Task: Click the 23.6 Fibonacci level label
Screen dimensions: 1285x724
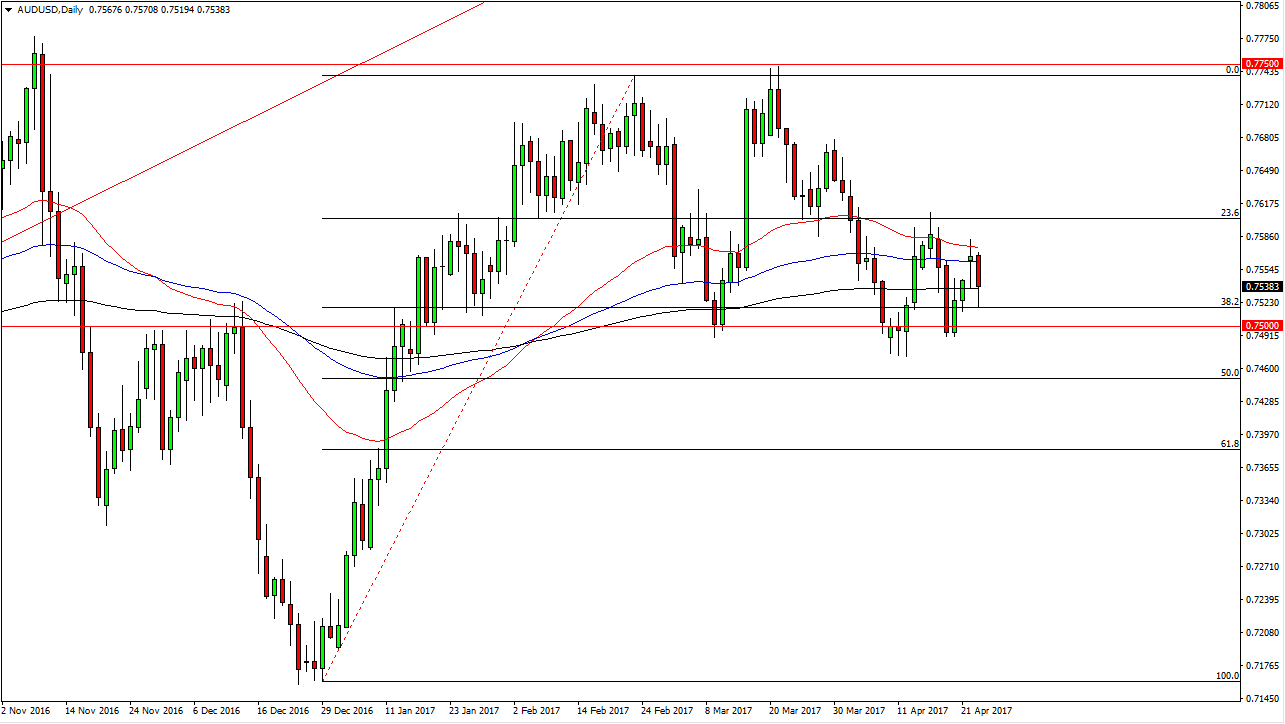Action: click(1230, 212)
